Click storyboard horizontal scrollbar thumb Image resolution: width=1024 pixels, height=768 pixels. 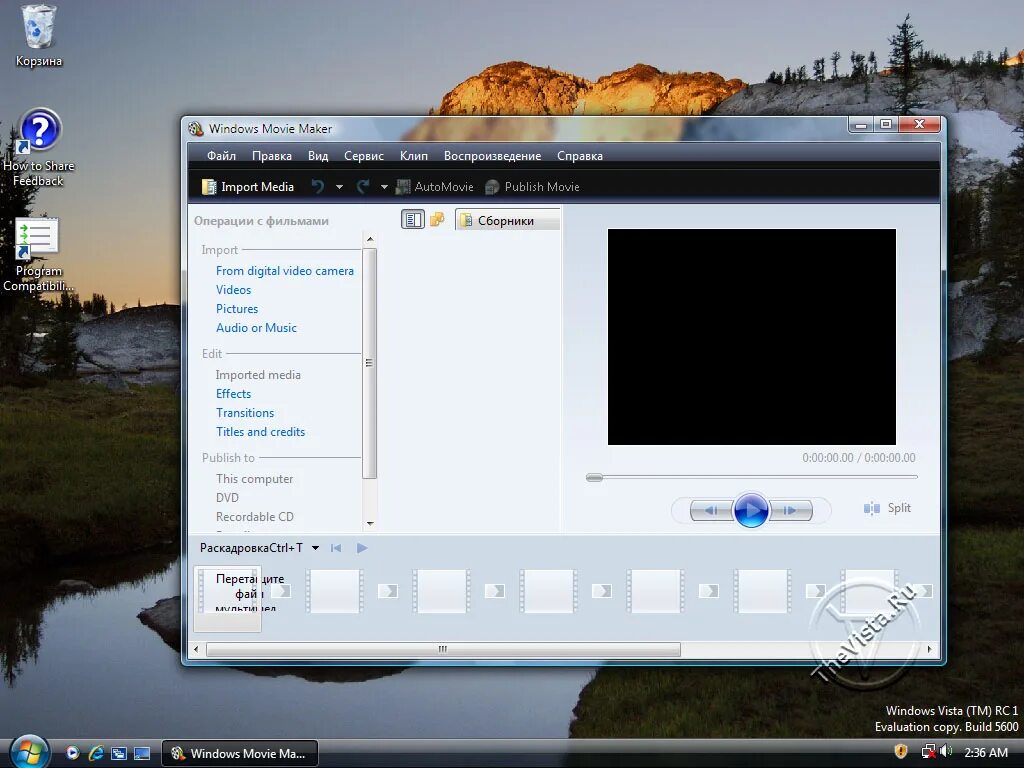tap(443, 649)
